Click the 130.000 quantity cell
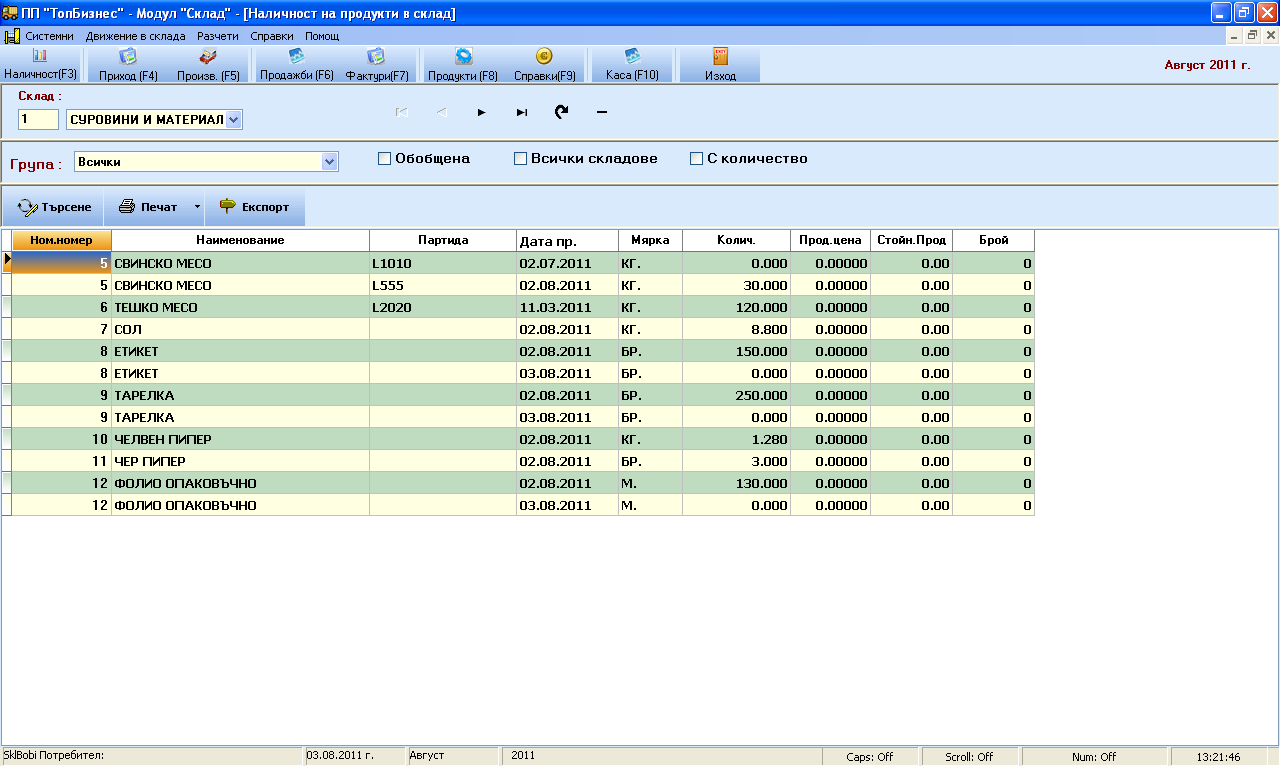The width and height of the screenshot is (1280, 766). (x=736, y=483)
